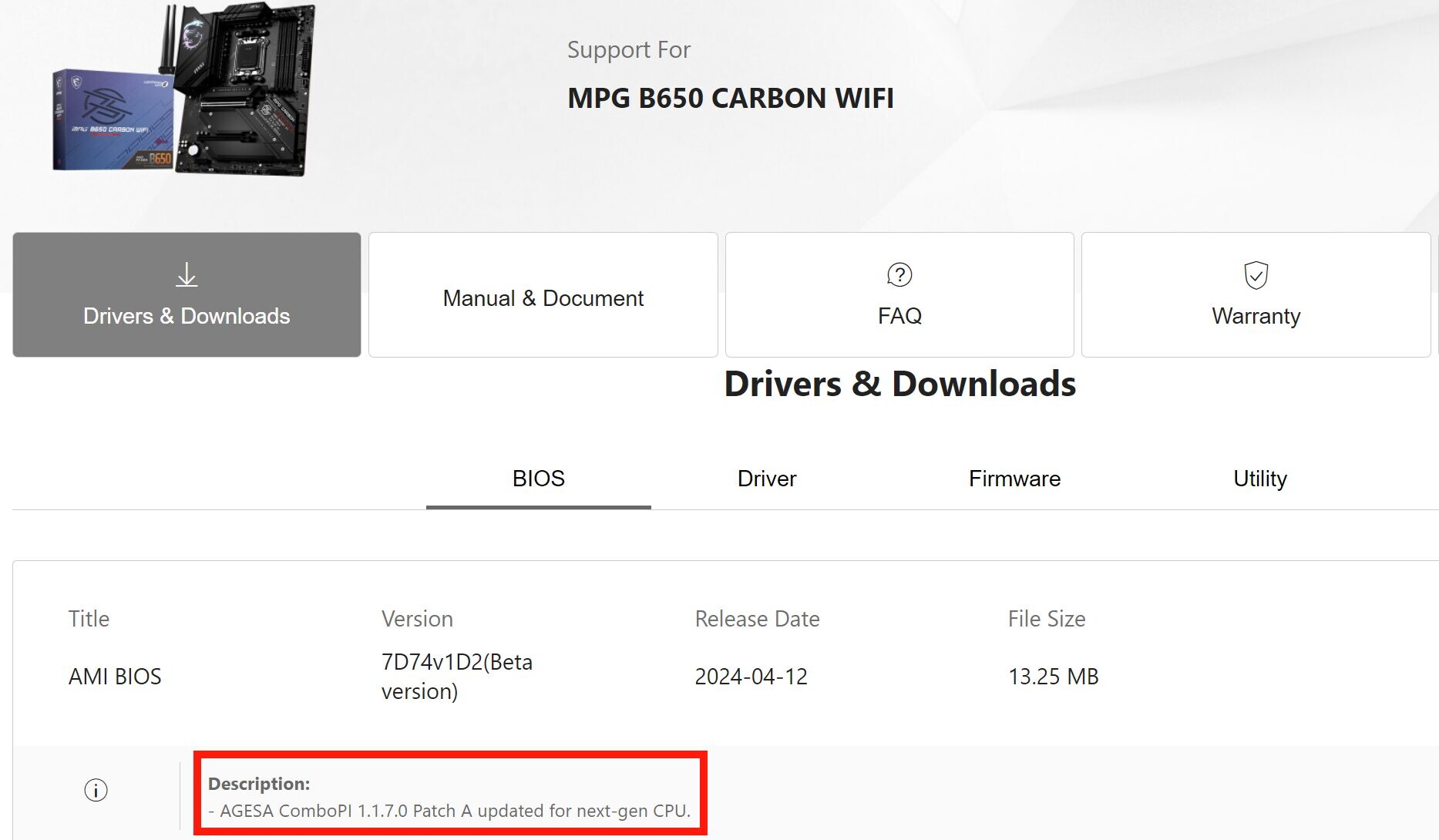Click the File Size column header
The width and height of the screenshot is (1439, 840).
tap(1047, 619)
